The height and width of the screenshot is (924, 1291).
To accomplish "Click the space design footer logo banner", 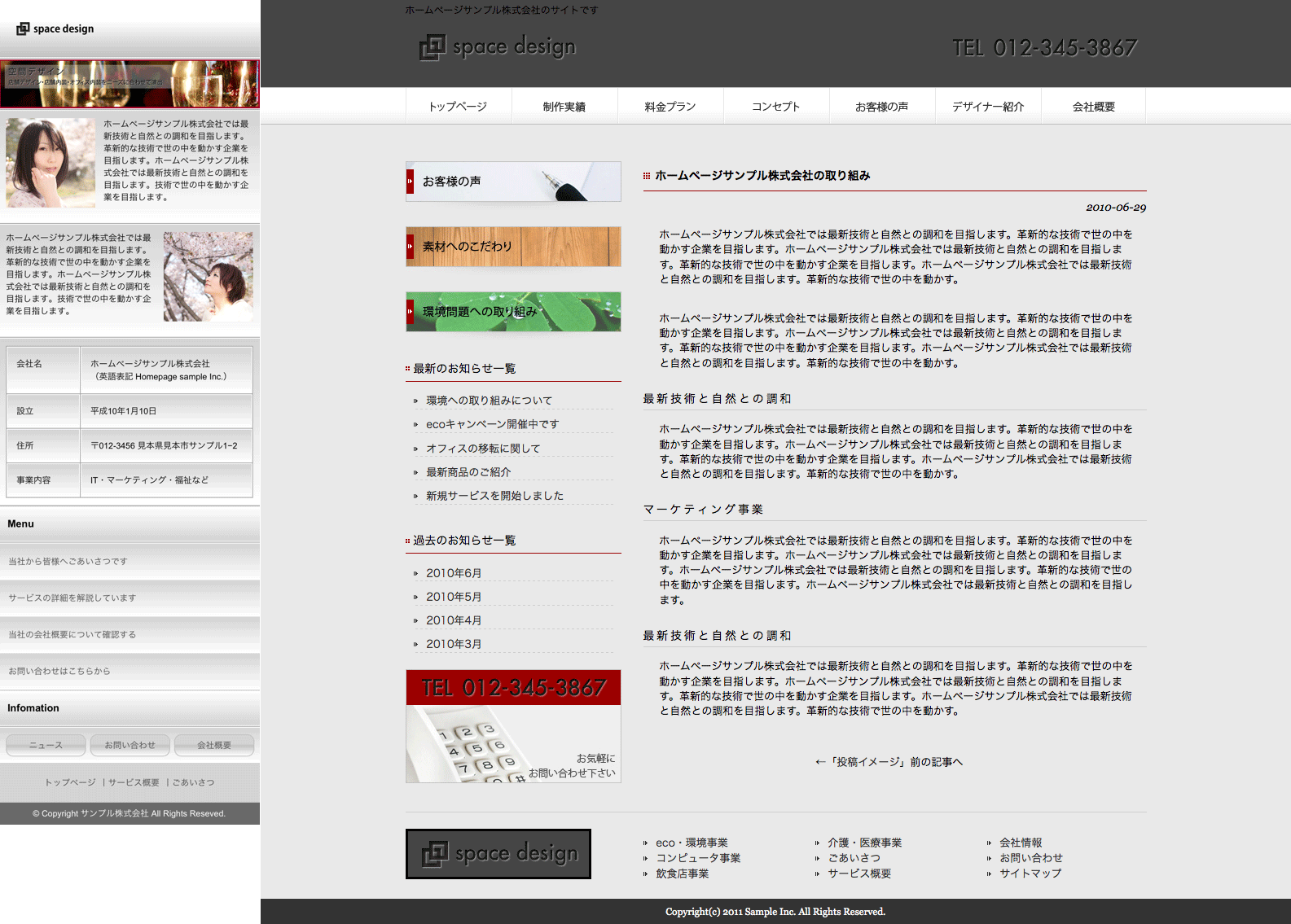I will [x=498, y=854].
